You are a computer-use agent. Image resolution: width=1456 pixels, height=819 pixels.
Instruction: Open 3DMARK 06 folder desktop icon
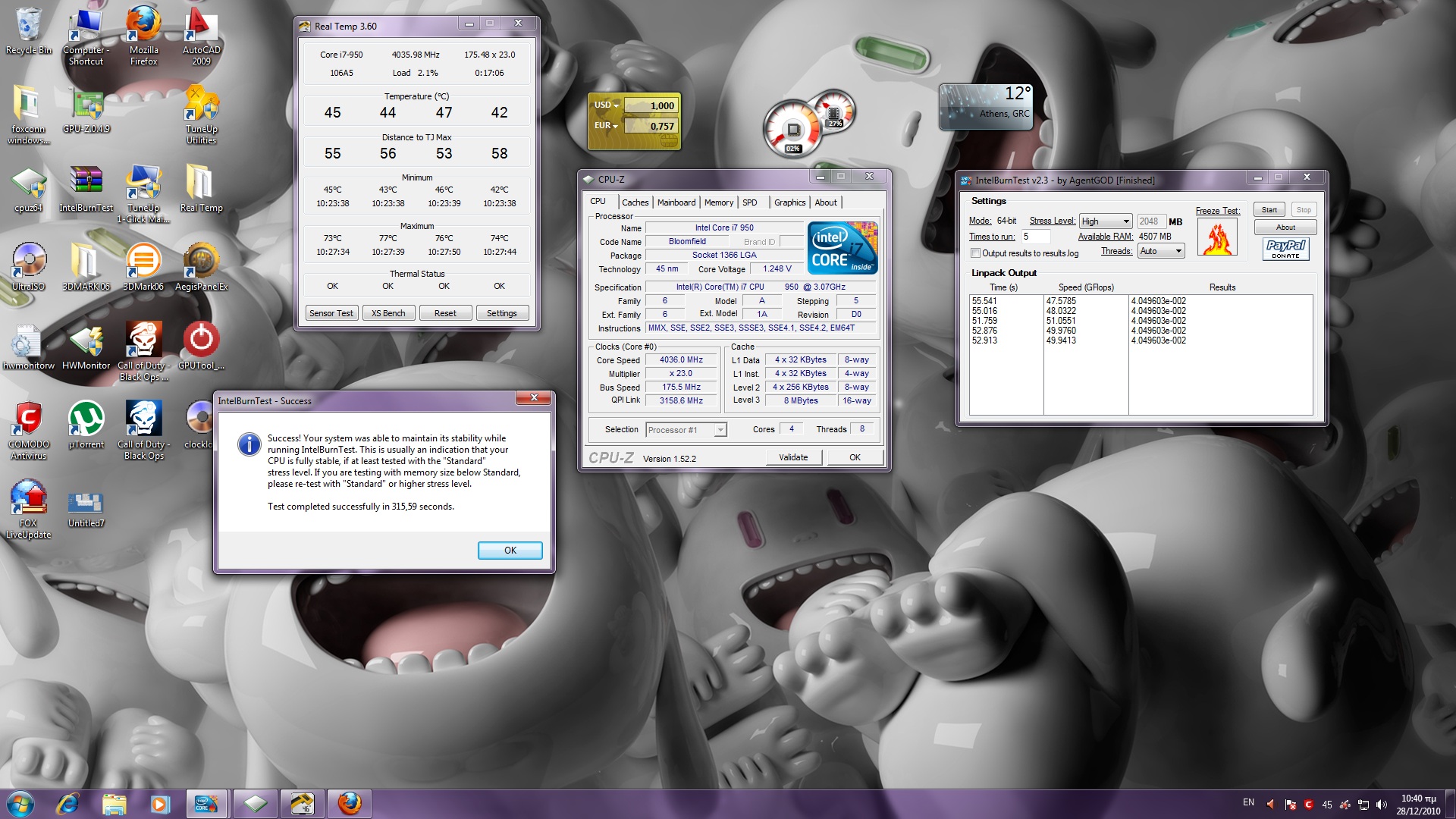(x=86, y=267)
